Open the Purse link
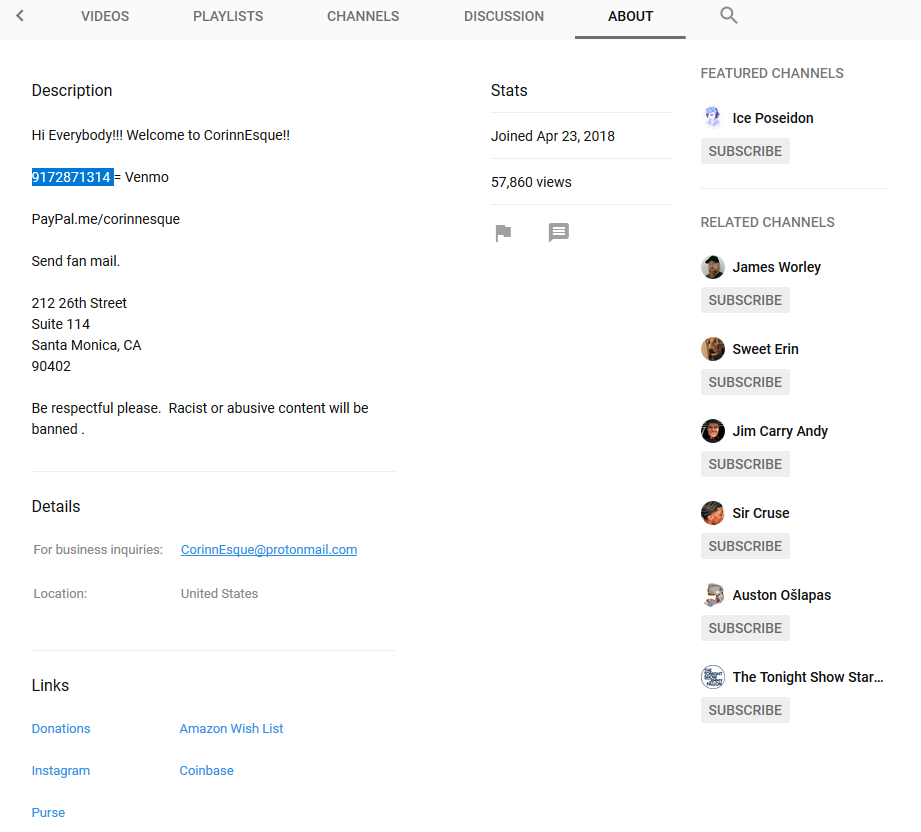921x832 pixels. [x=48, y=813]
